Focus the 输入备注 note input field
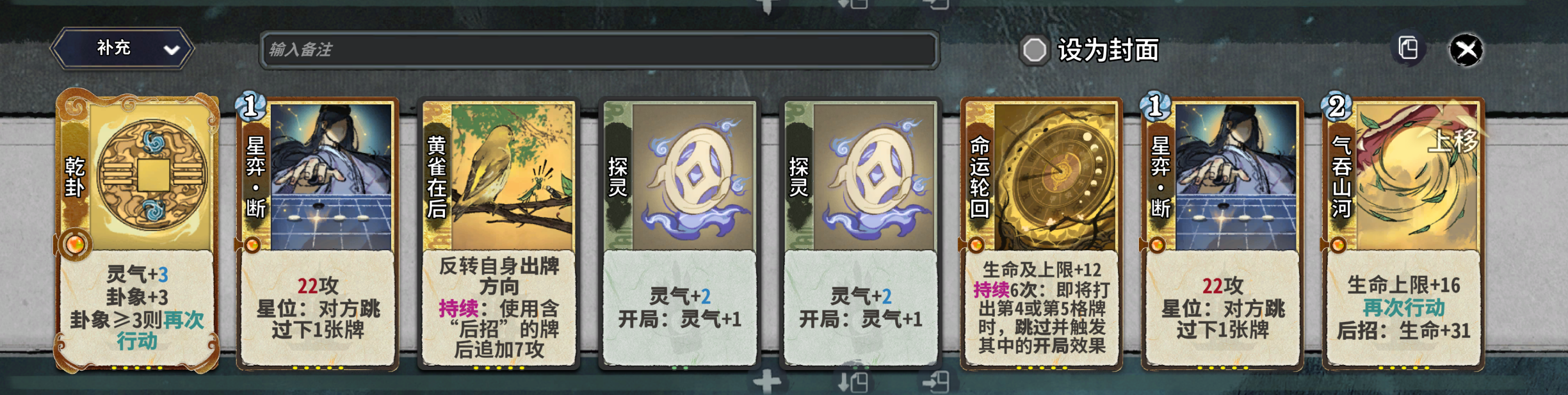Viewport: 1568px width, 395px height. [x=599, y=49]
